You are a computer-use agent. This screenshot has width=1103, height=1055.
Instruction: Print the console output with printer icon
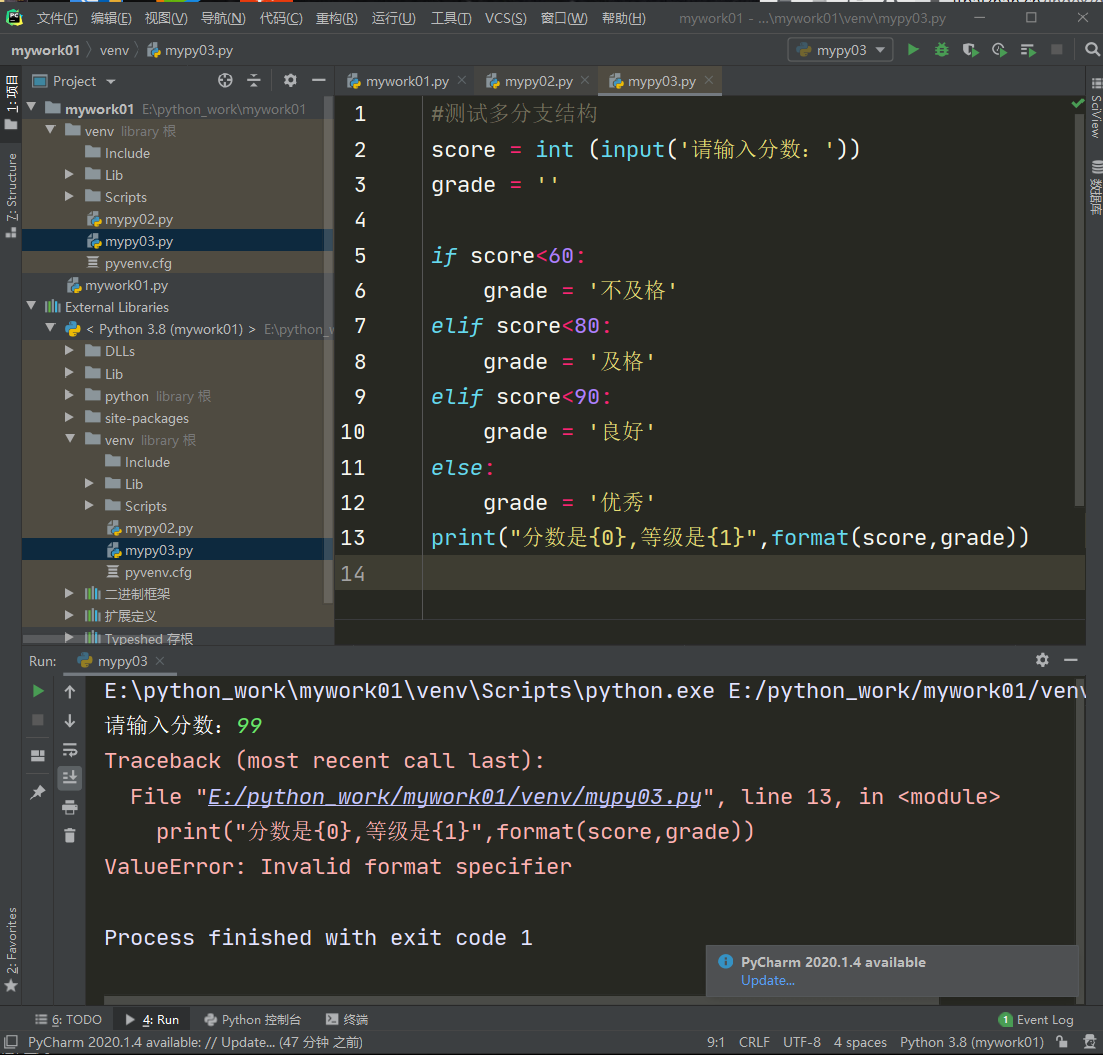[70, 807]
